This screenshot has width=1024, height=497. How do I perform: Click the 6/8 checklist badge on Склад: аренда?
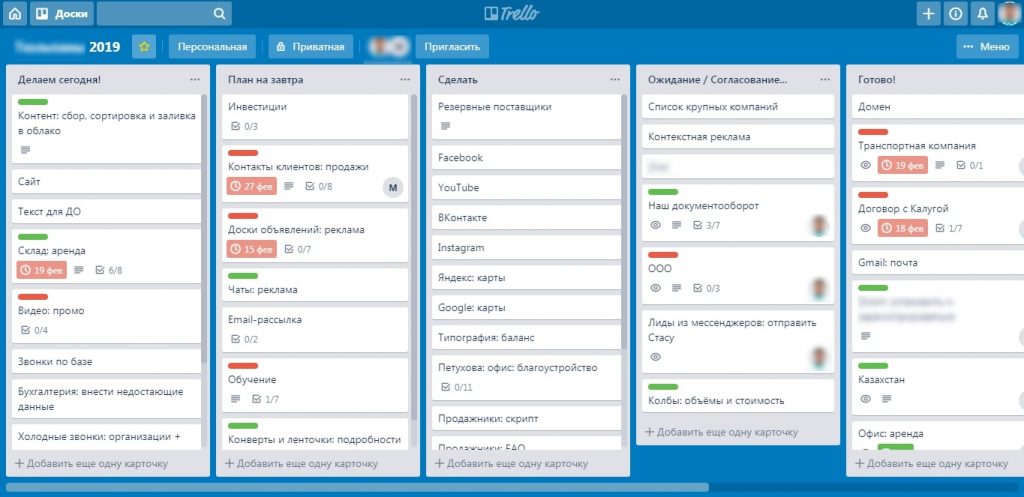click(x=108, y=270)
